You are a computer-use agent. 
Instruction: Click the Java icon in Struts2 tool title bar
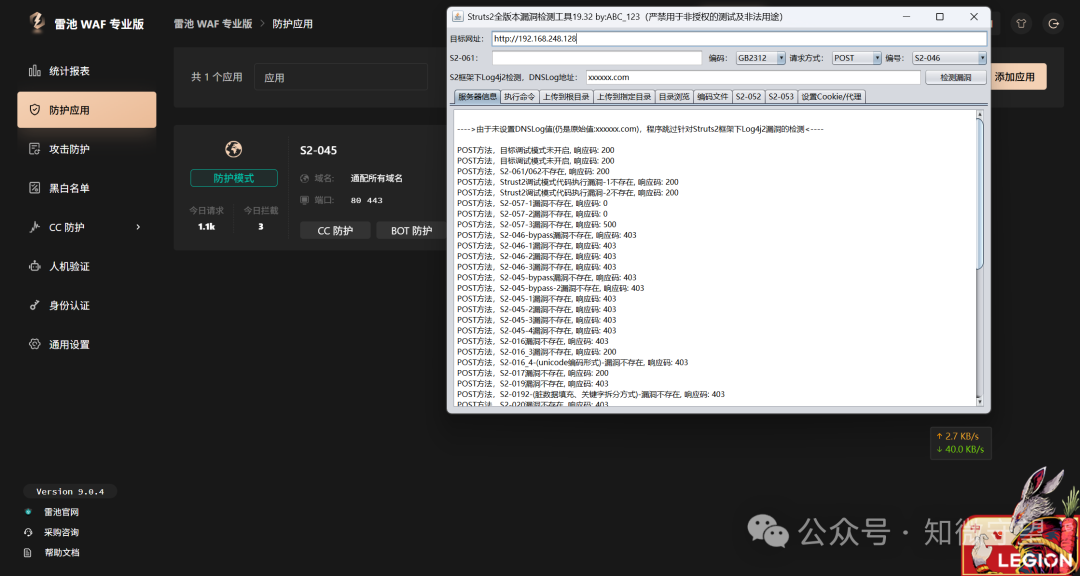coord(457,17)
